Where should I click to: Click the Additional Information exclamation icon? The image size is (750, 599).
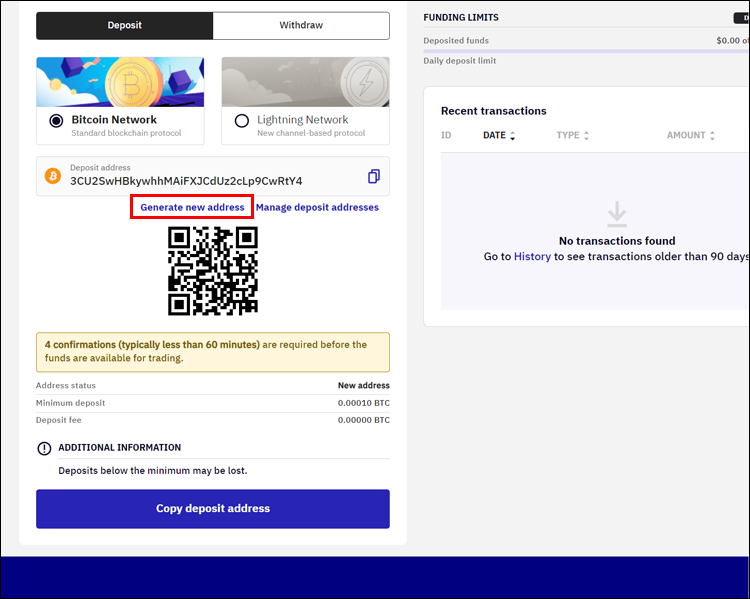pyautogui.click(x=44, y=448)
